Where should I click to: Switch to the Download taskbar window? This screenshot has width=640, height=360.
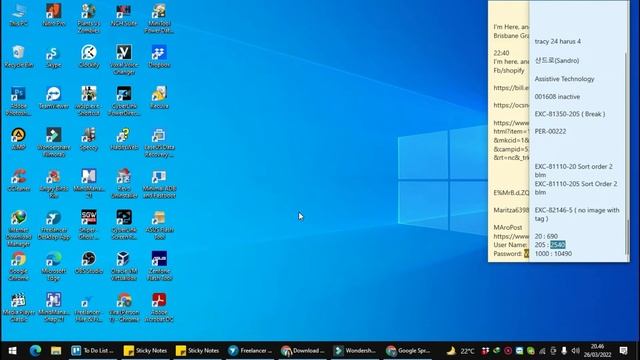click(x=303, y=351)
